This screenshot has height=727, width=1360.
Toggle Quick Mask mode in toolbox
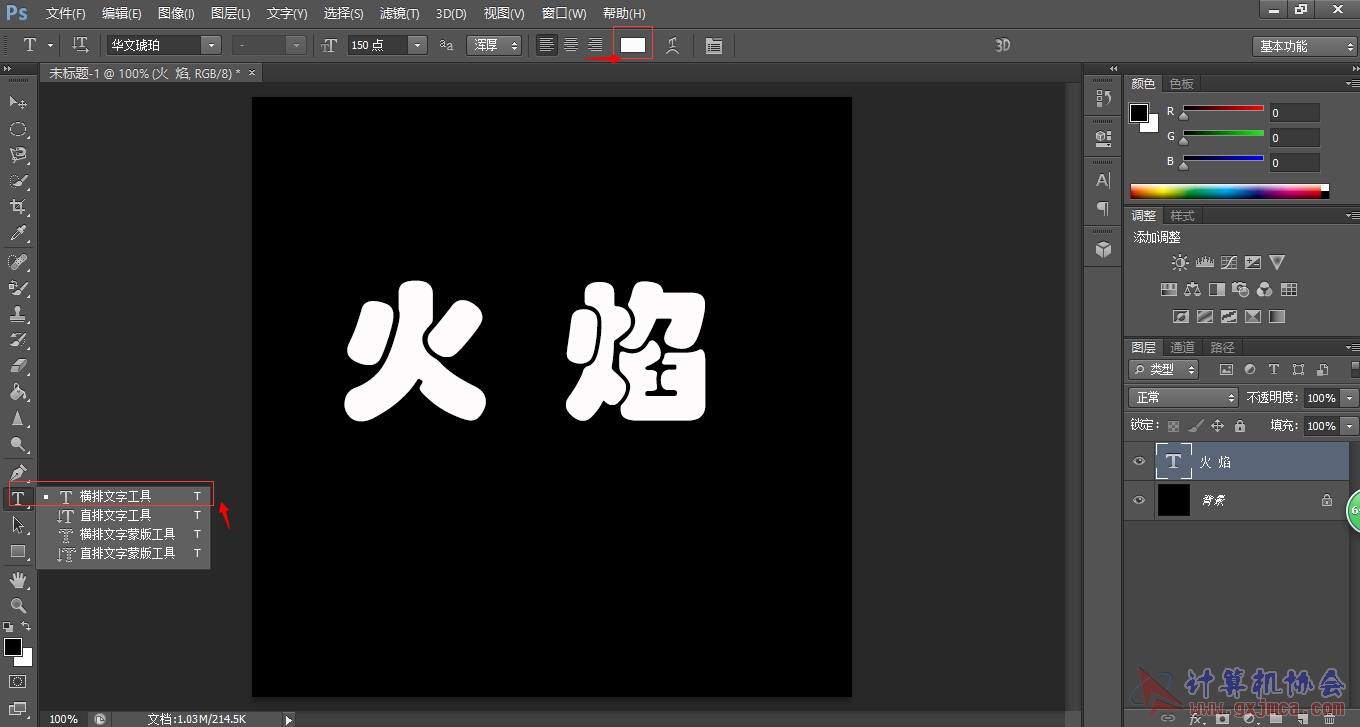pos(18,682)
